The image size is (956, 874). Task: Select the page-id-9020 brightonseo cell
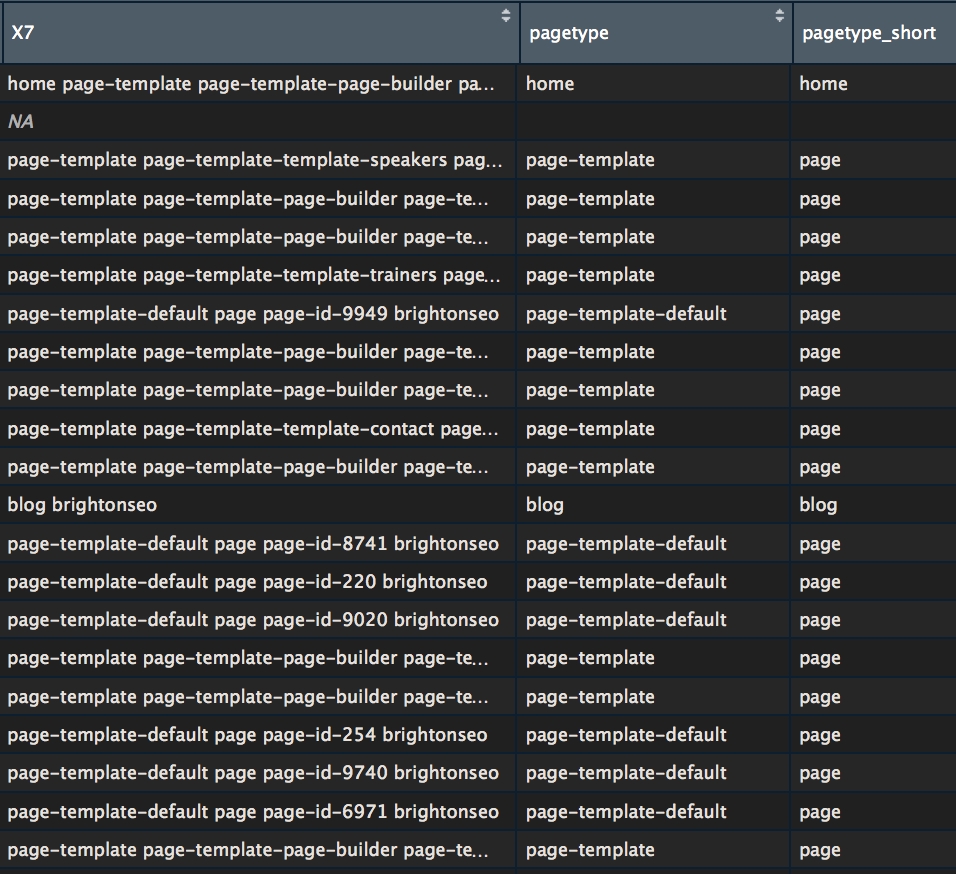pos(253,620)
